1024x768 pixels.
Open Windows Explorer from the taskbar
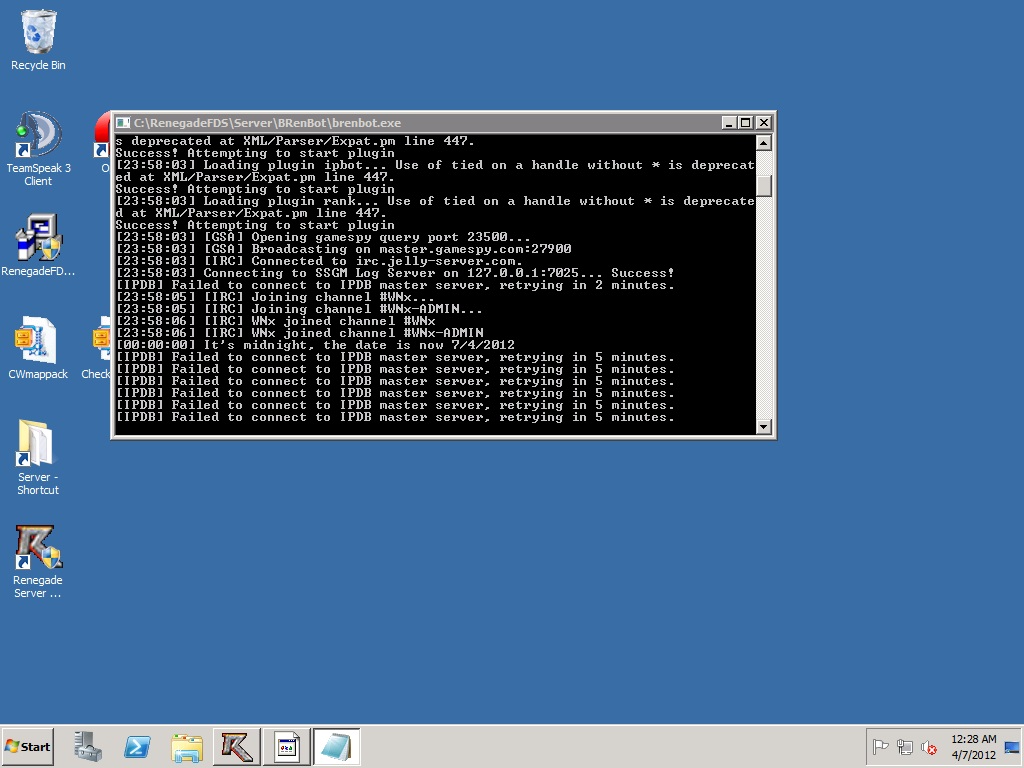coord(187,747)
